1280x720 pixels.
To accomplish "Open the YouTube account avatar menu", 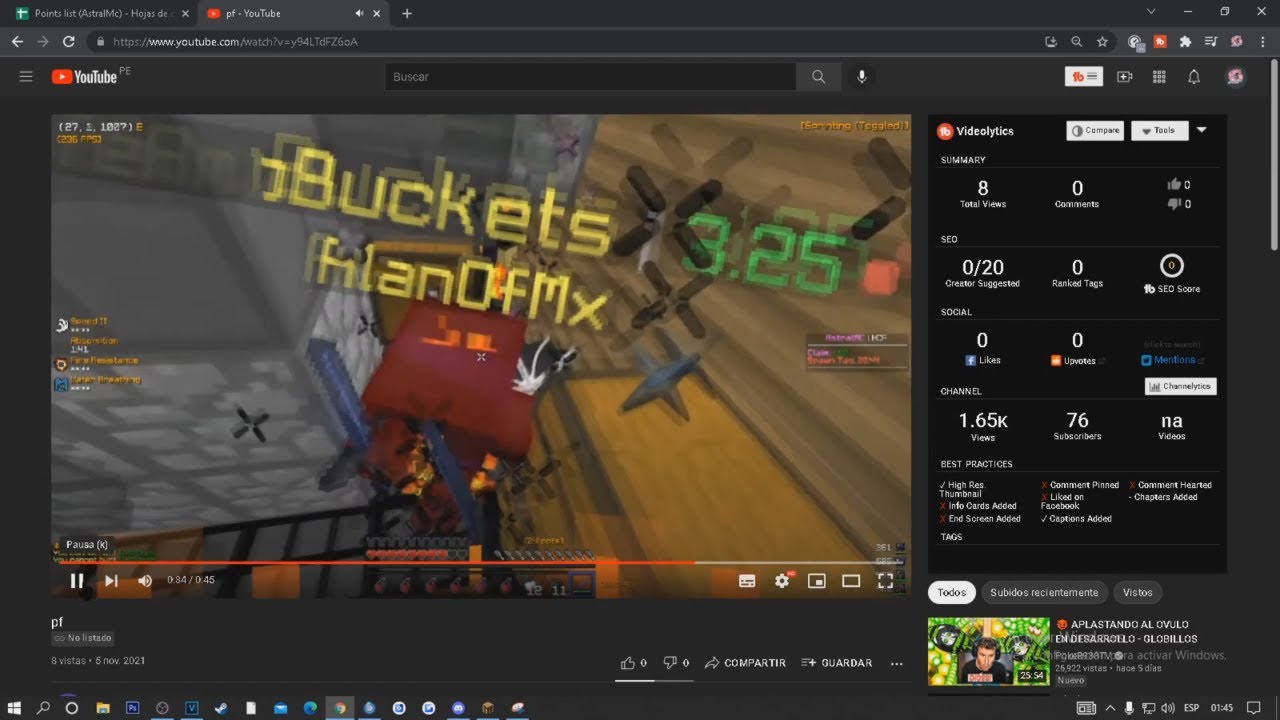I will pos(1235,77).
